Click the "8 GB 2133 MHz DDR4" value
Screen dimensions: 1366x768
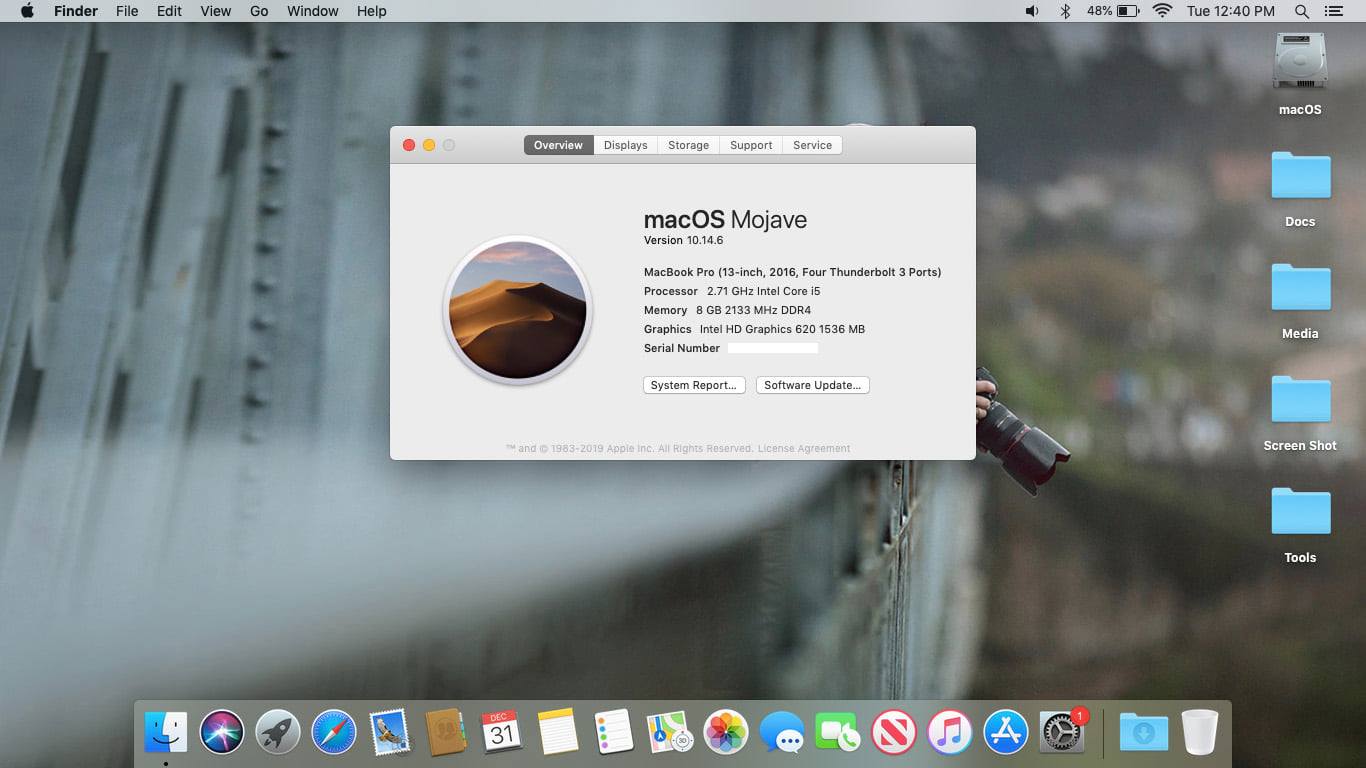pyautogui.click(x=754, y=310)
